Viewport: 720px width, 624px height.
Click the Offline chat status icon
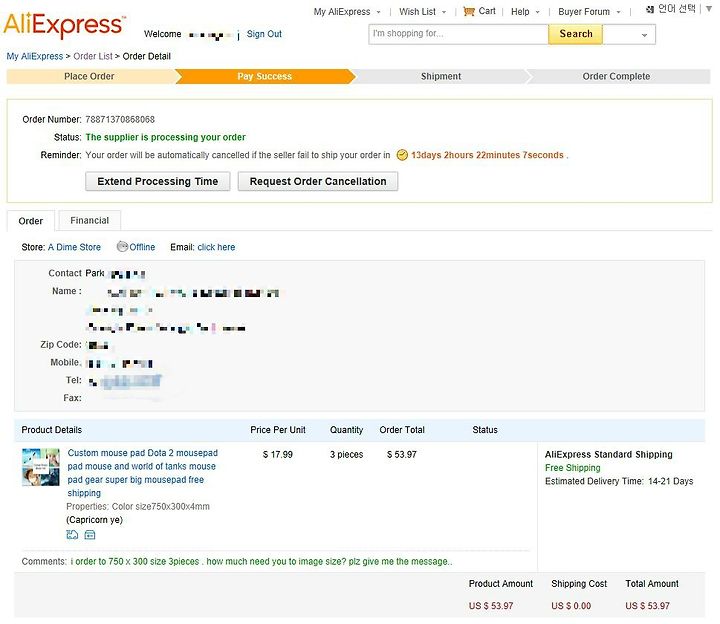[122, 247]
